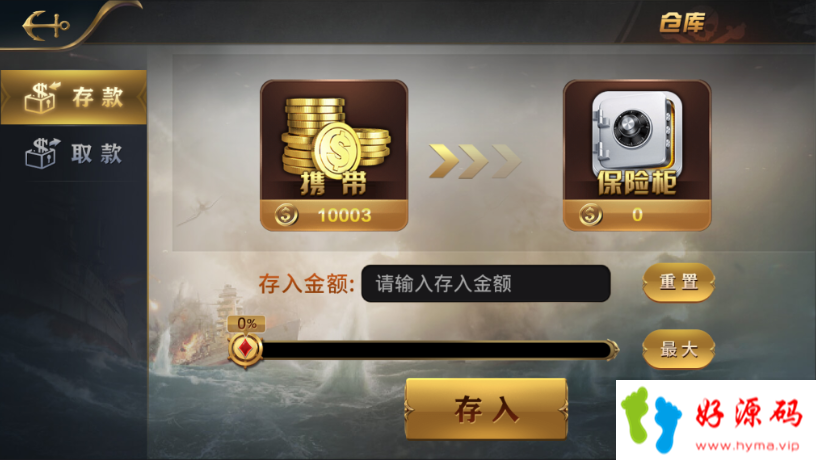Image resolution: width=816 pixels, height=460 pixels.
Task: Click the carried balance 10003 value
Action: click(345, 215)
